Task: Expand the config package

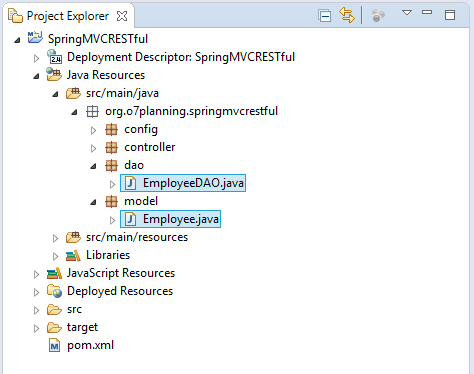Action: pos(94,130)
